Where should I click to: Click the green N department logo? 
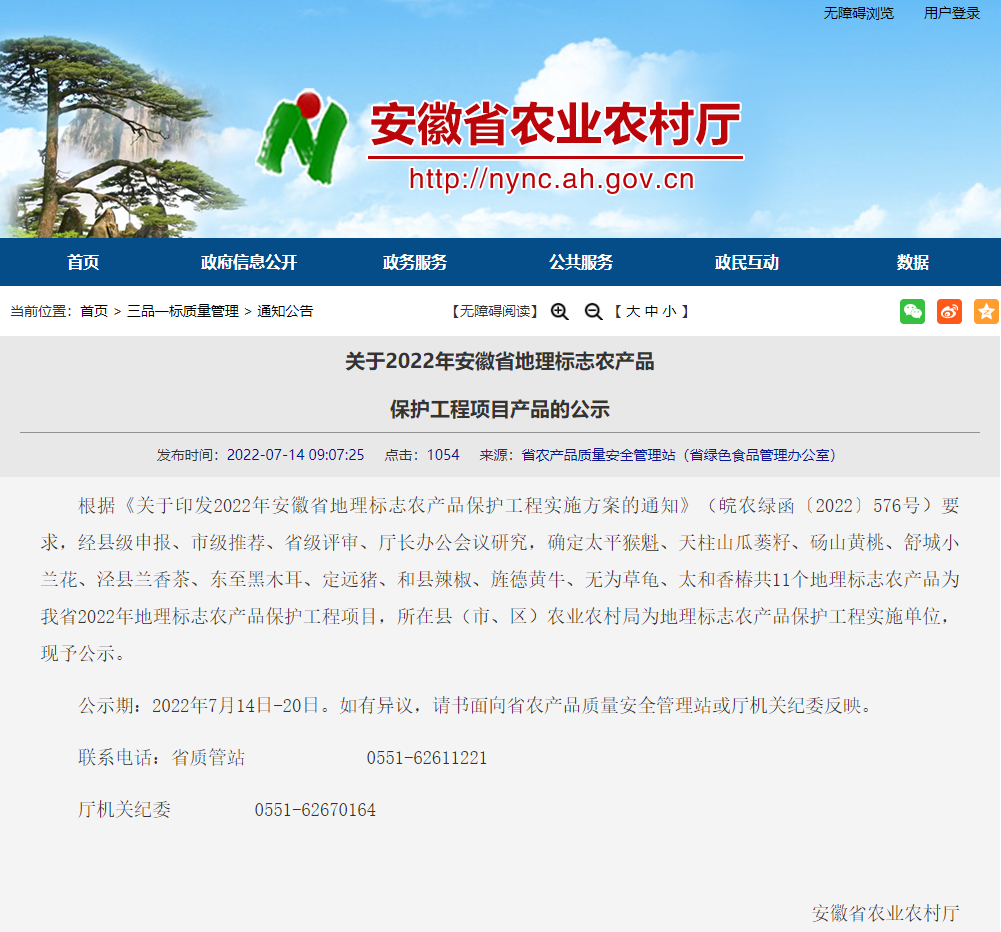[303, 136]
